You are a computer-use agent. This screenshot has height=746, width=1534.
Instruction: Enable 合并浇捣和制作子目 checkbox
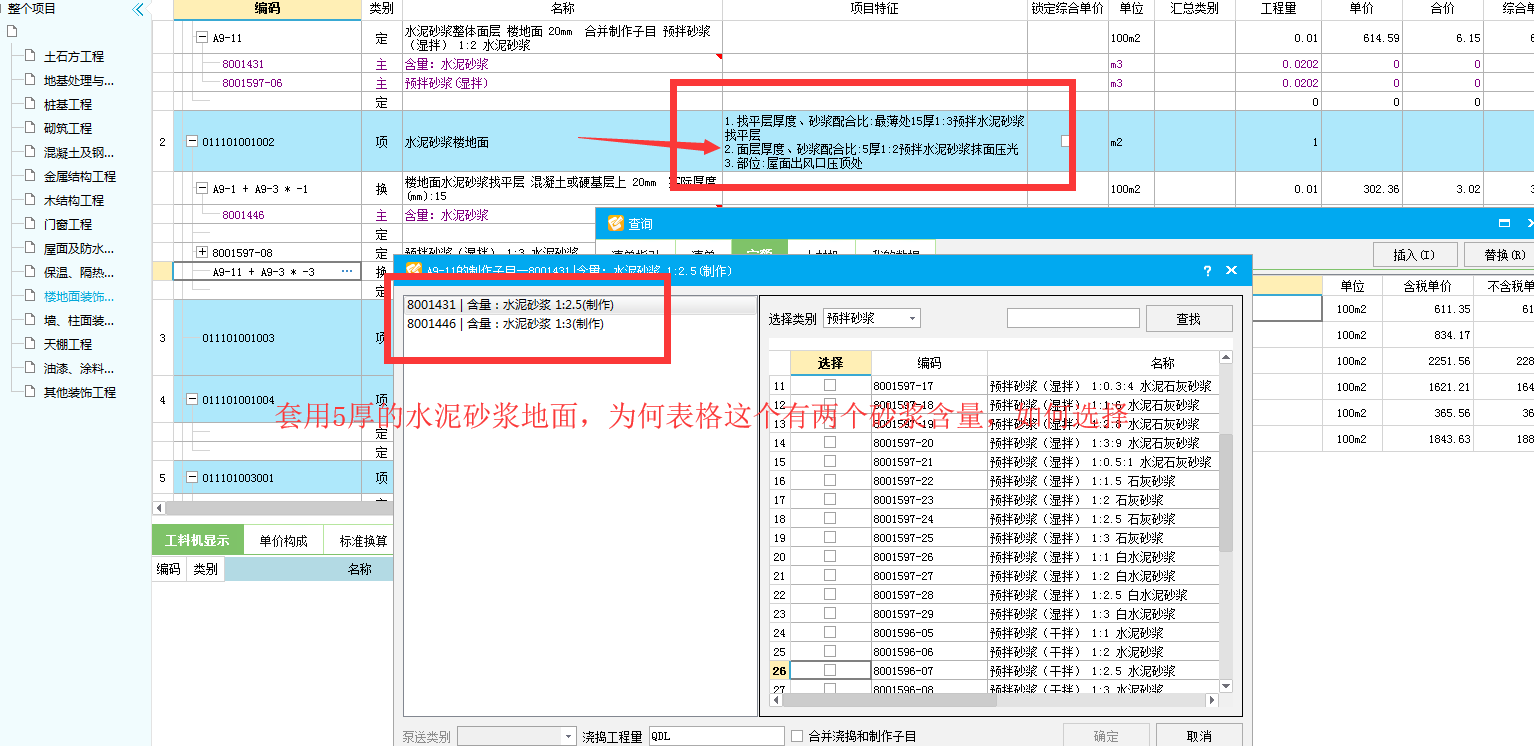797,736
